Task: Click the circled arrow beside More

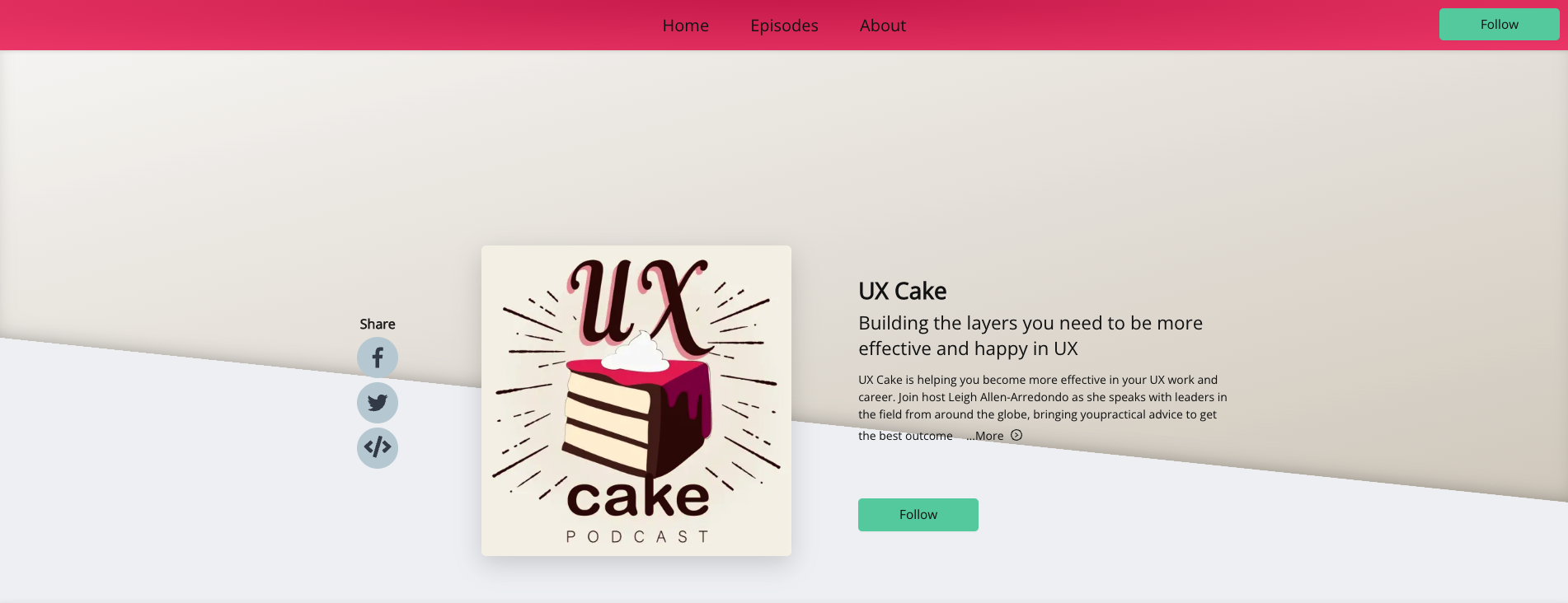Action: pos(1016,435)
